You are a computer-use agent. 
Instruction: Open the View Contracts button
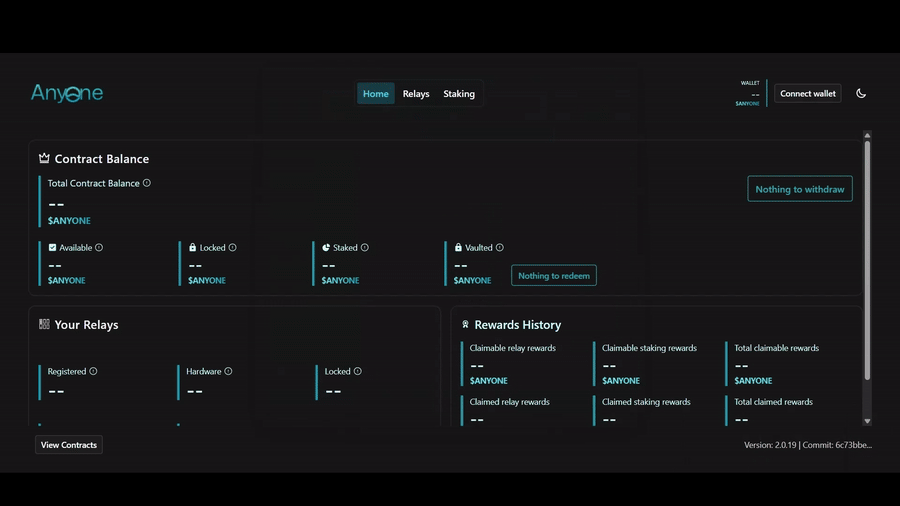[69, 445]
